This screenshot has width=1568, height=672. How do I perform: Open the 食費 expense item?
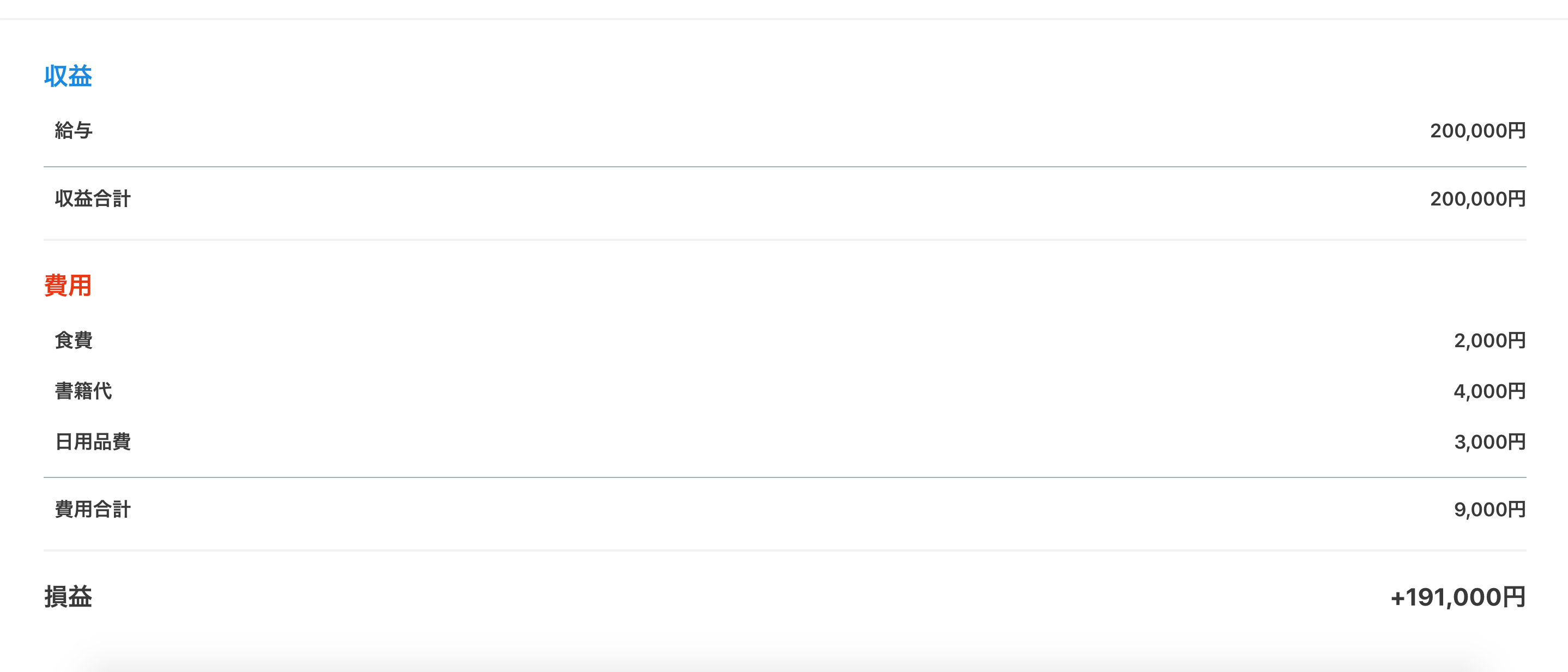click(x=74, y=340)
